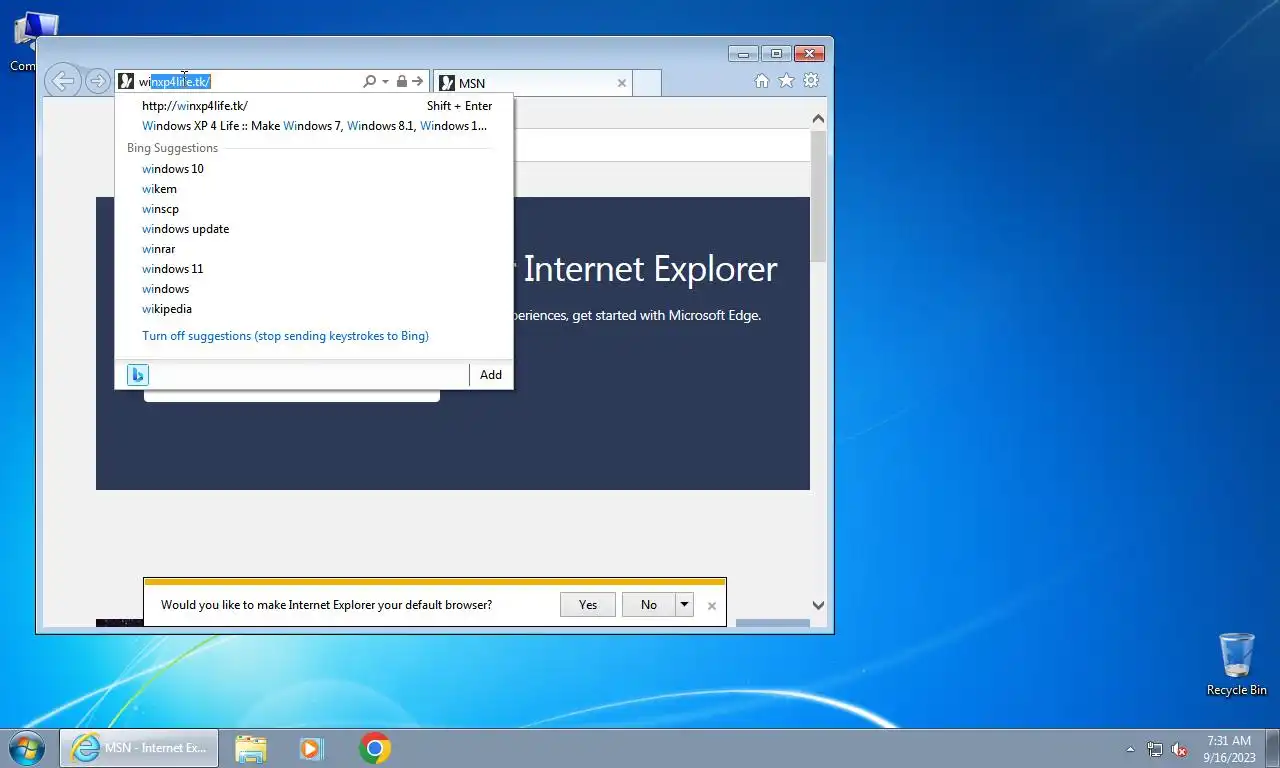The image size is (1280, 768).
Task: Click No on default browser prompt
Action: (x=649, y=605)
